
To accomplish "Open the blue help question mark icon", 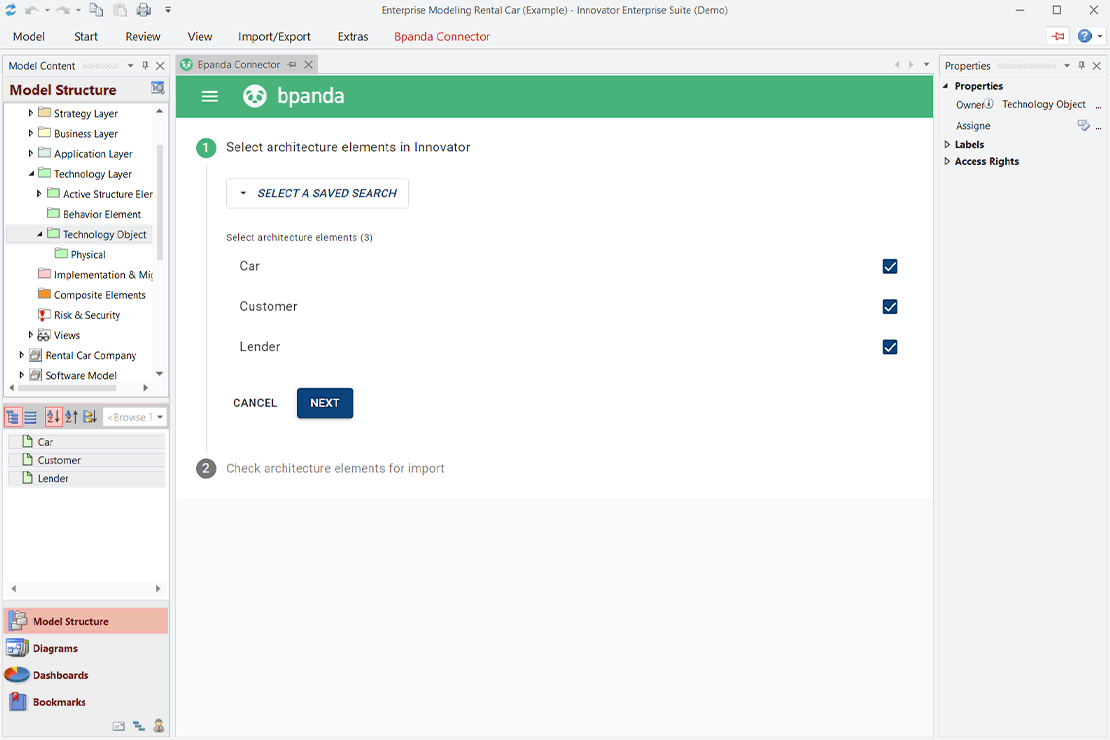I will pyautogui.click(x=1085, y=36).
